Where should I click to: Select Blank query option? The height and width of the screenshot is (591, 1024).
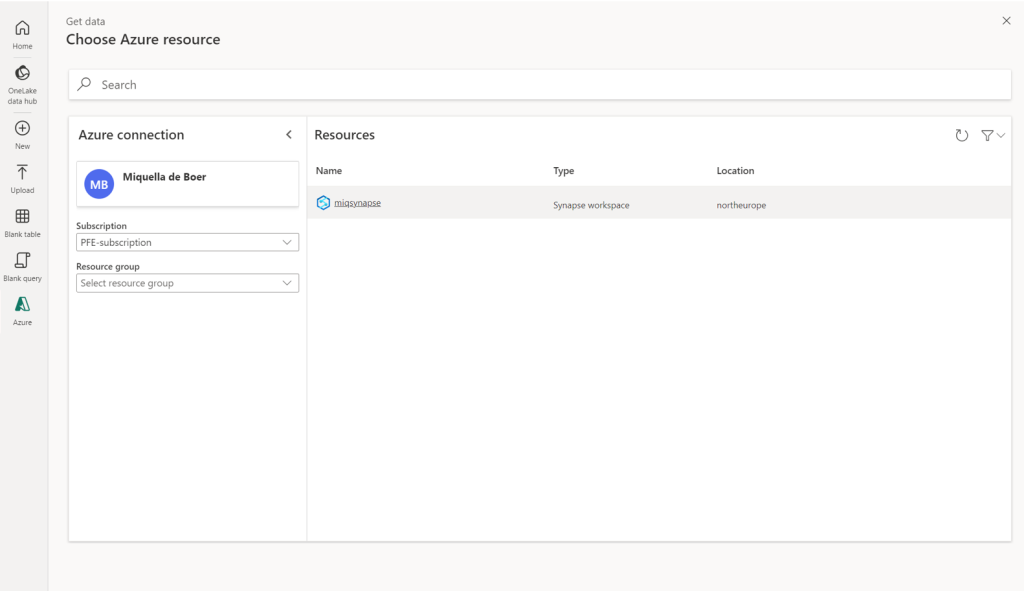tap(22, 267)
